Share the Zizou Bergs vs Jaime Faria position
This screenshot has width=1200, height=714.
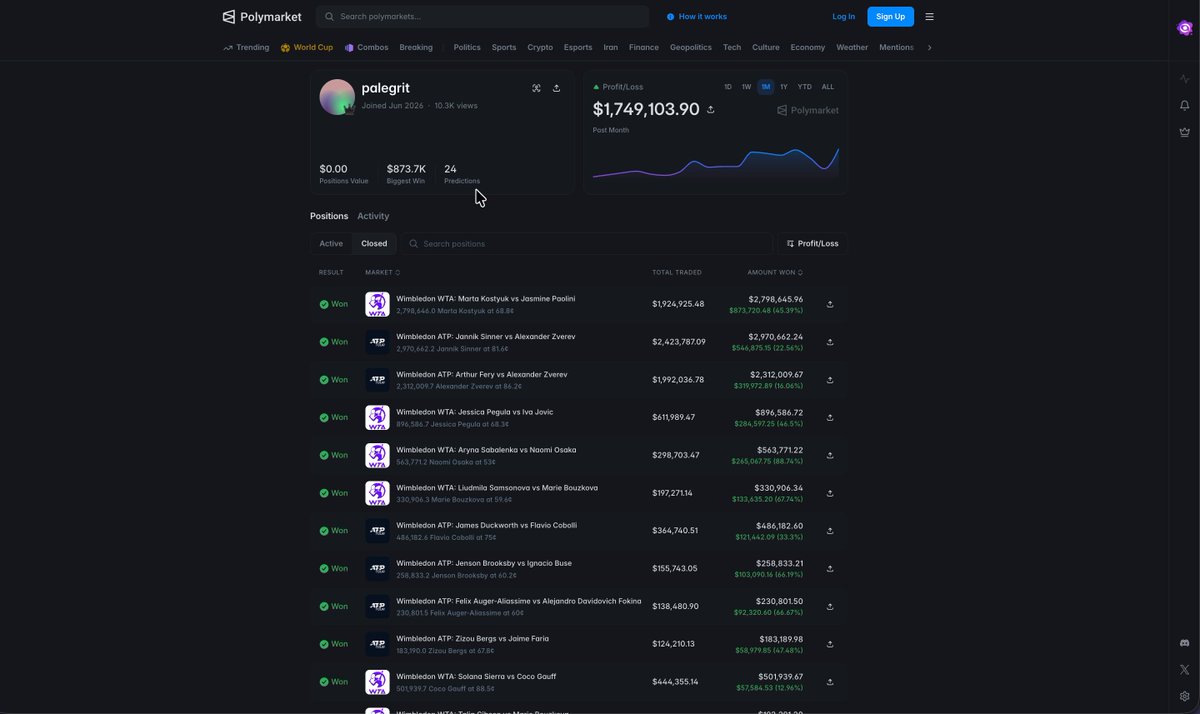point(830,644)
